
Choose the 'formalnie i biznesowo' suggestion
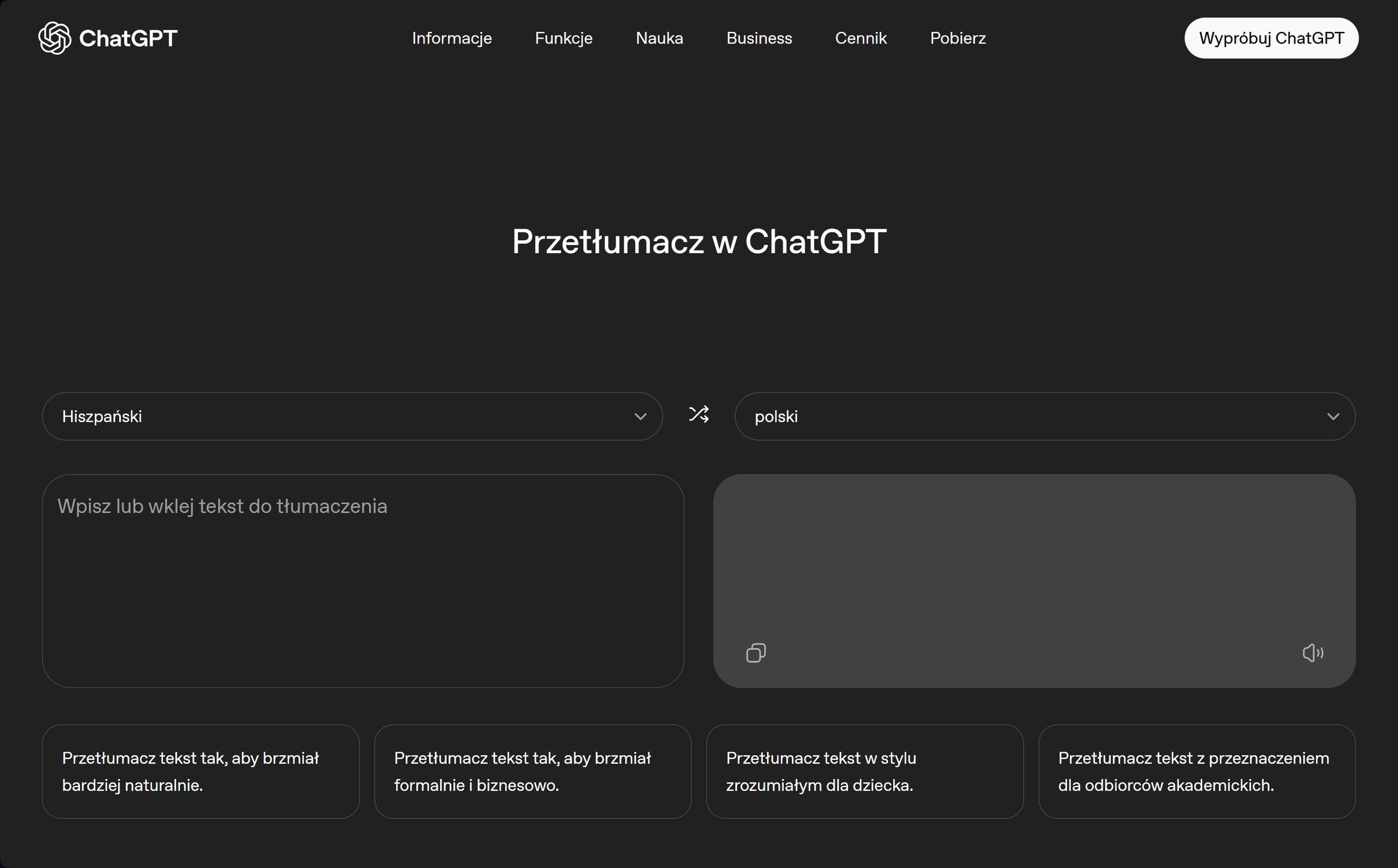(533, 772)
